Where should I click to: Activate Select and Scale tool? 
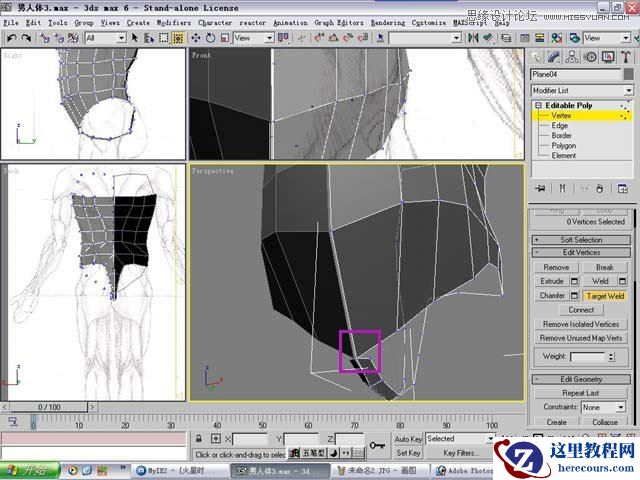(x=224, y=38)
